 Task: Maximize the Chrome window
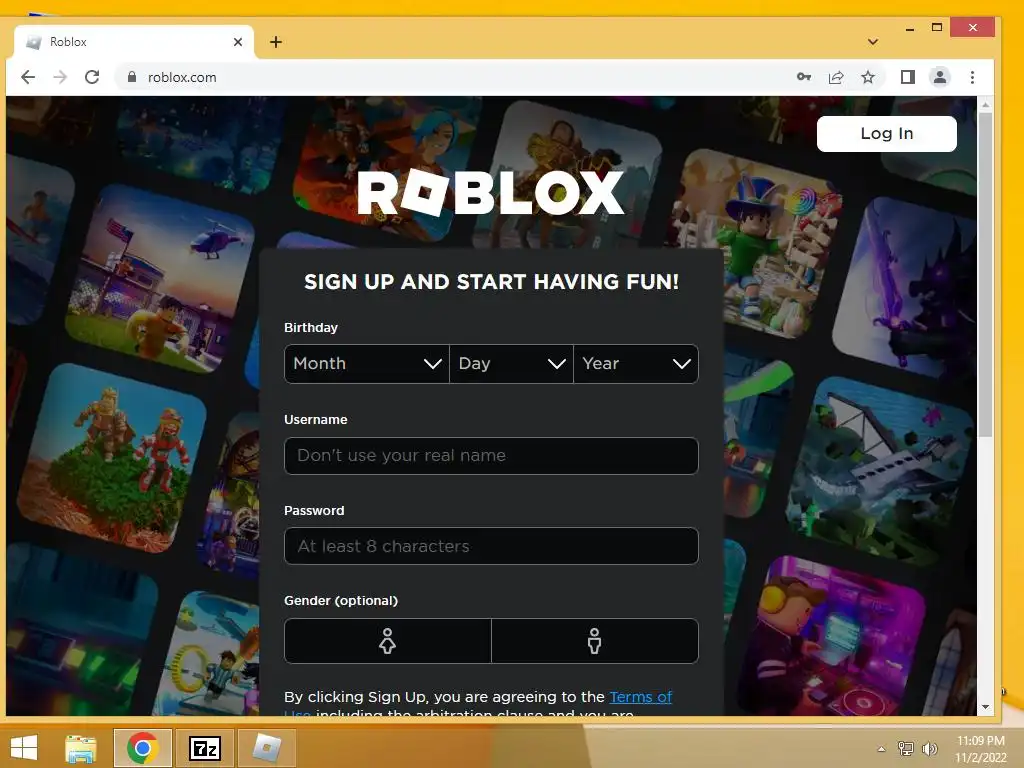click(x=937, y=27)
